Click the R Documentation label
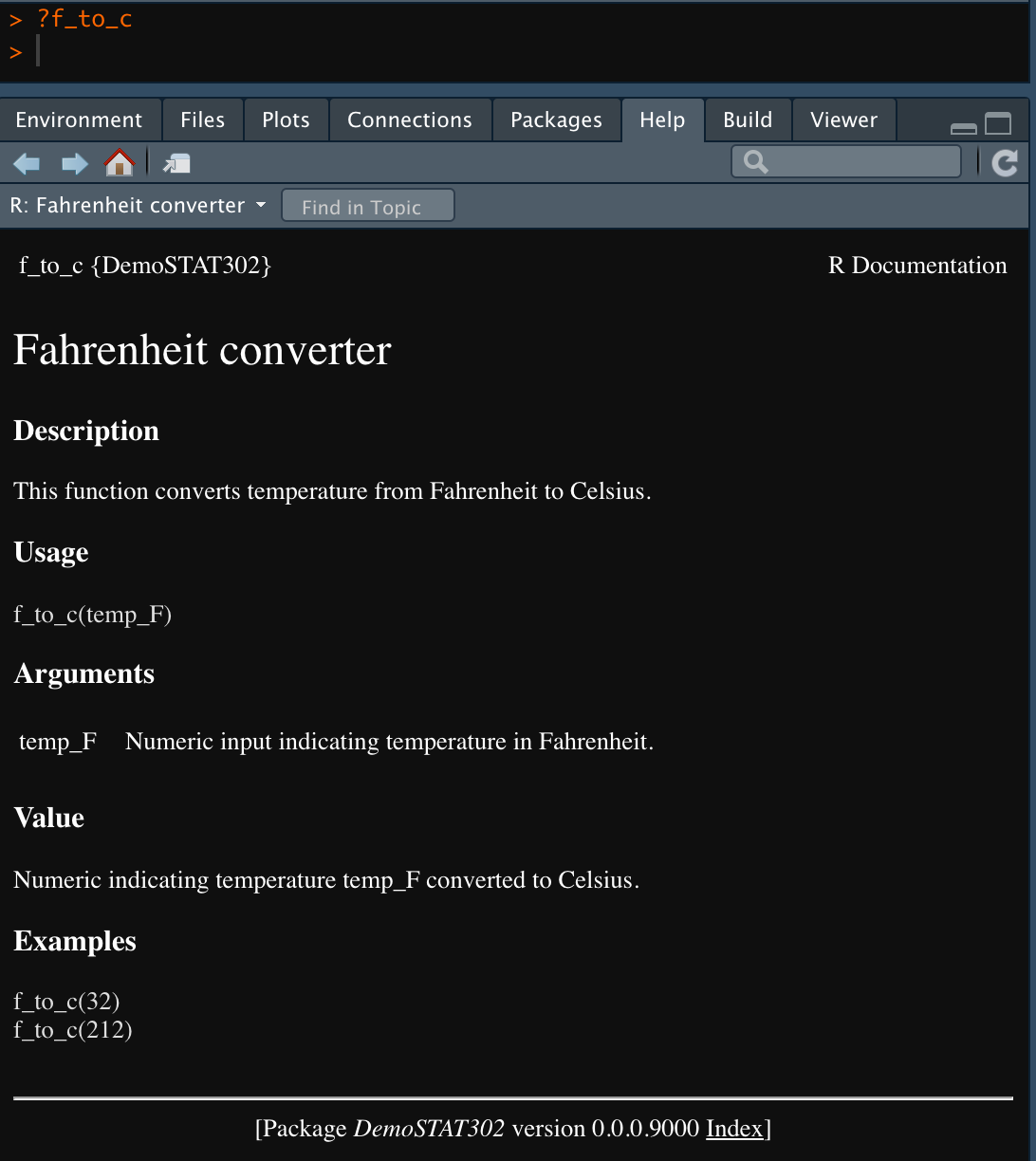 [917, 266]
